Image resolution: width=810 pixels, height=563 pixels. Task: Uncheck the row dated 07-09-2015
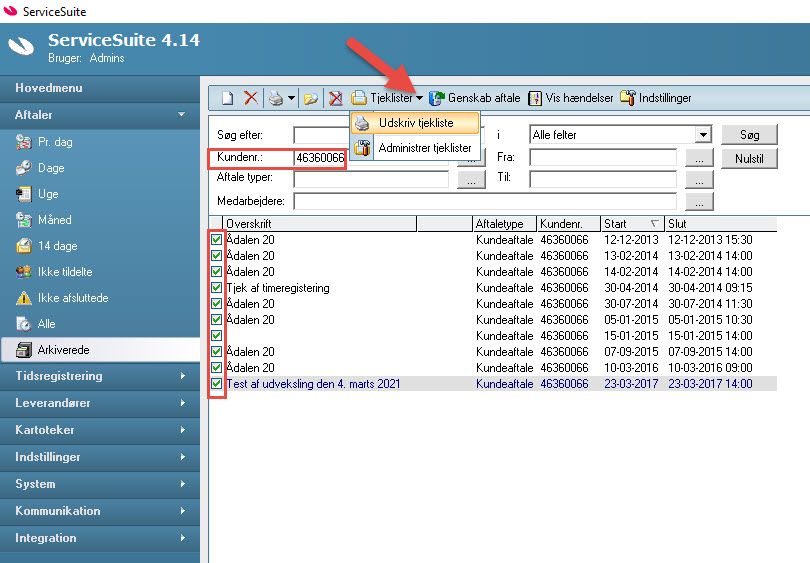pos(216,352)
